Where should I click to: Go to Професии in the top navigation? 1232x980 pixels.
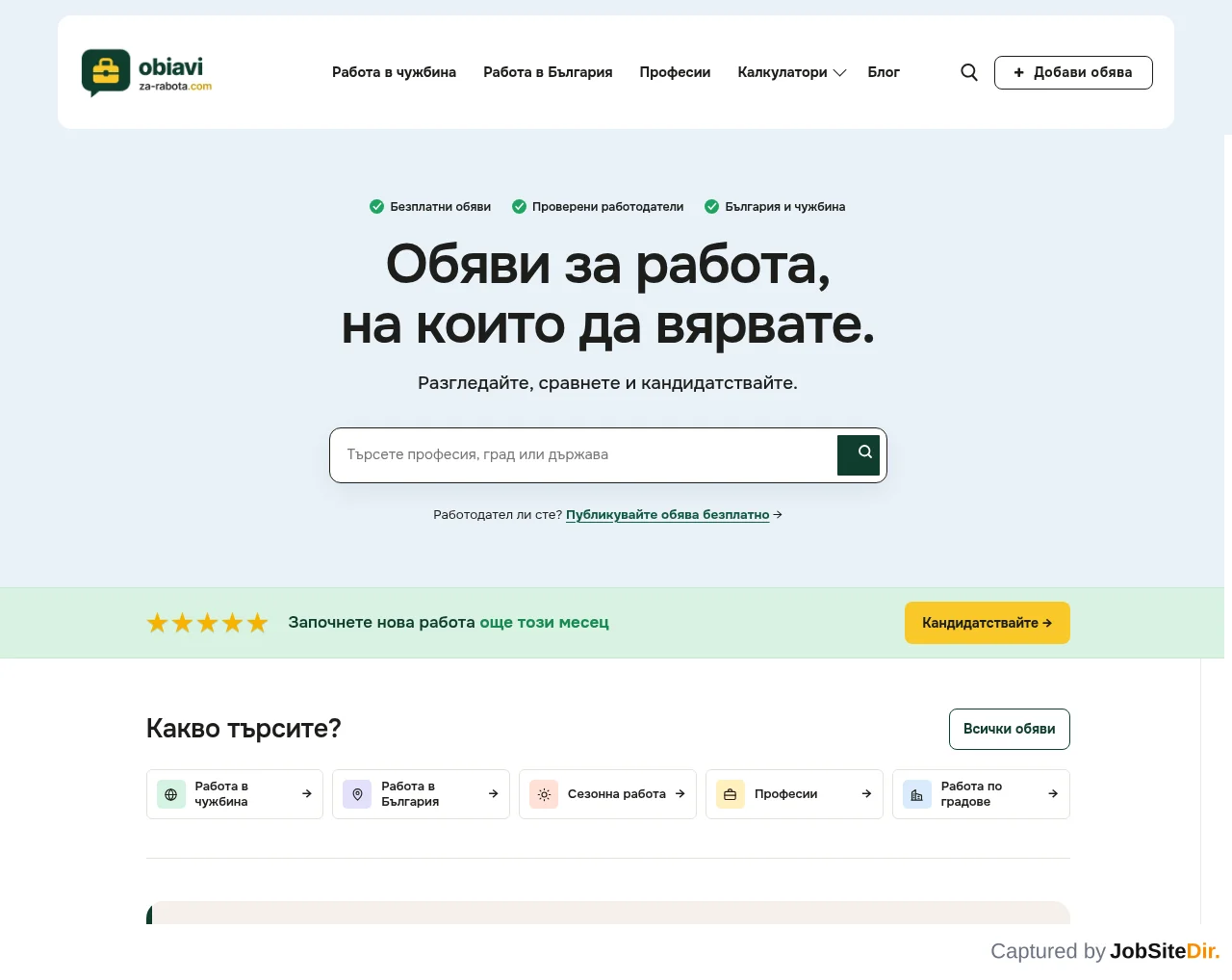click(x=675, y=72)
